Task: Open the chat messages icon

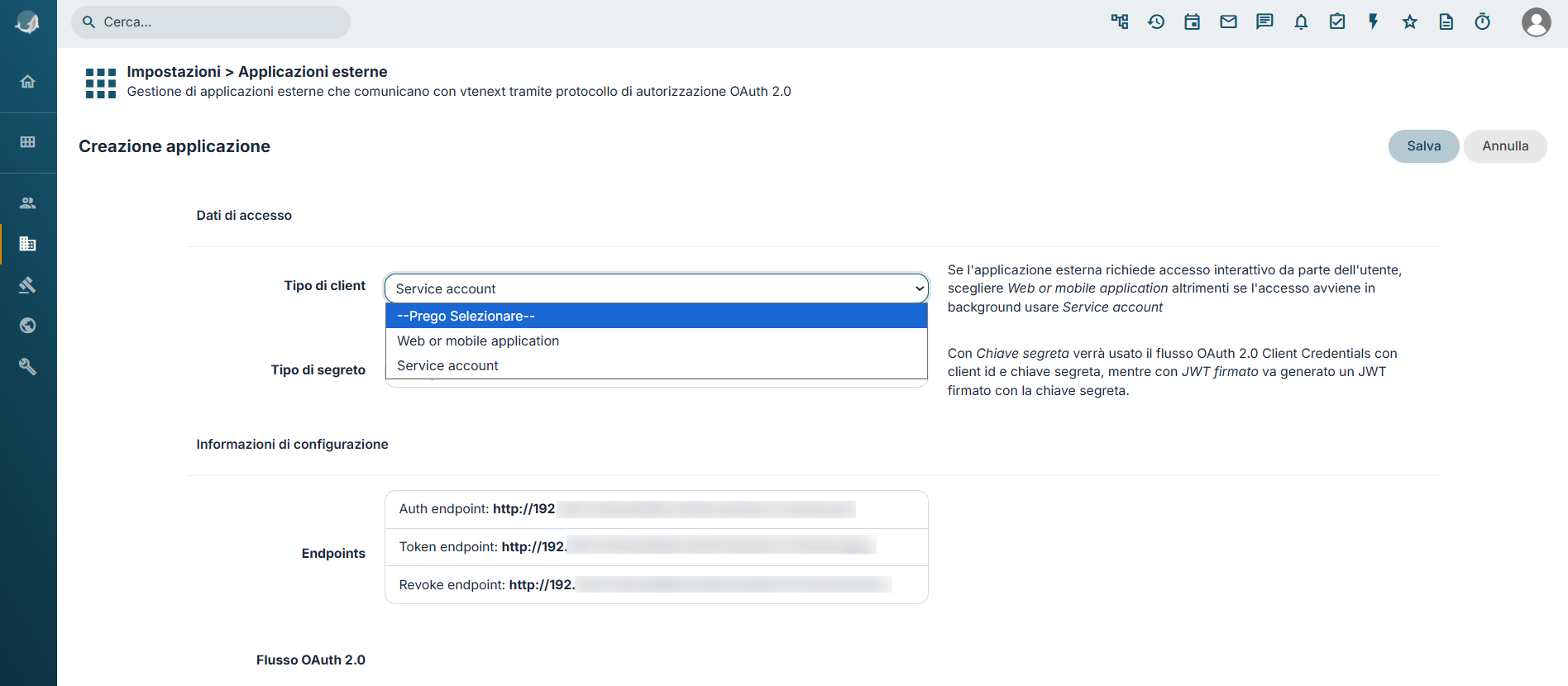Action: coord(1264,22)
